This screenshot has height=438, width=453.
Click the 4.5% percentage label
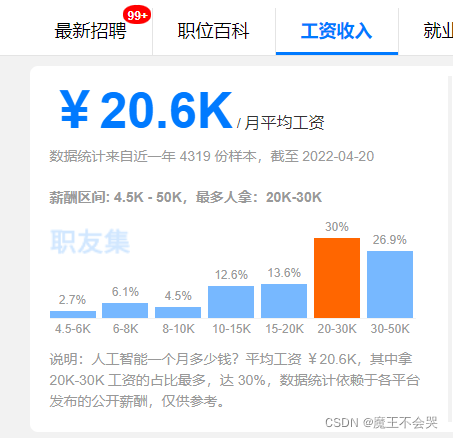pos(178,296)
